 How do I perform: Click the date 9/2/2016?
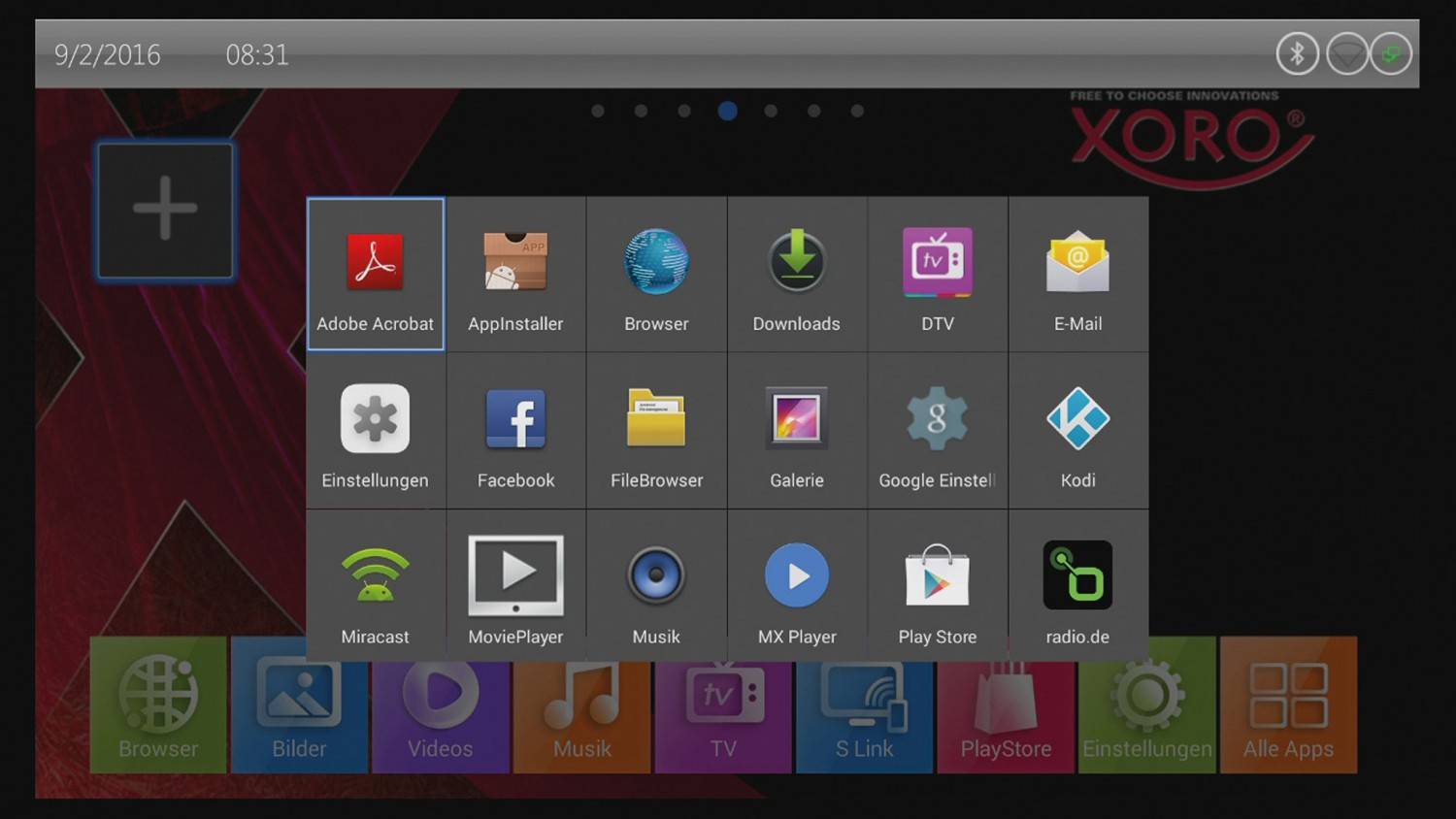(107, 54)
